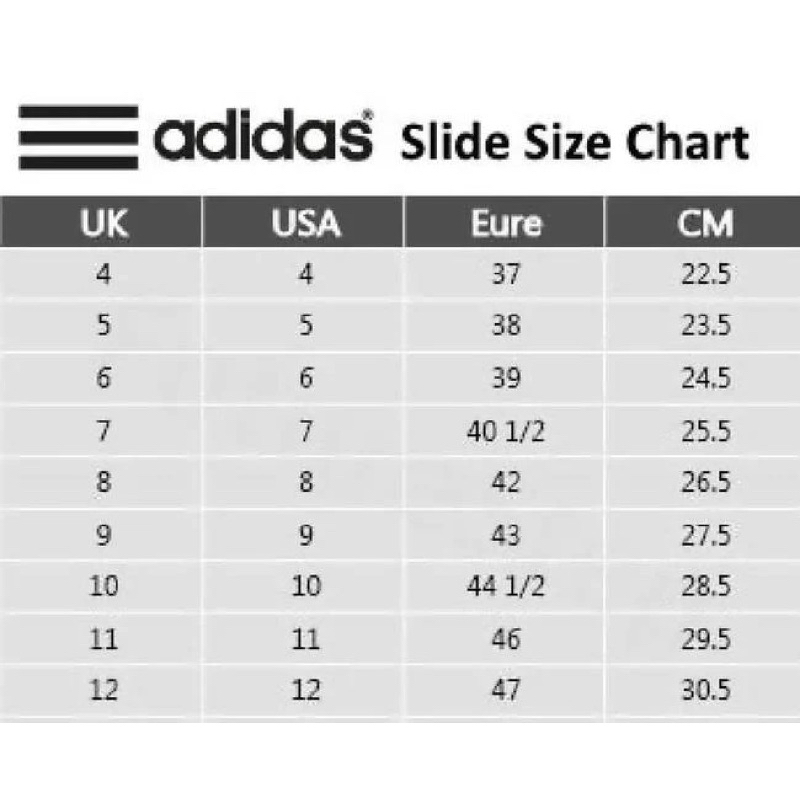Click the adidas wordmark text

pos(263,135)
